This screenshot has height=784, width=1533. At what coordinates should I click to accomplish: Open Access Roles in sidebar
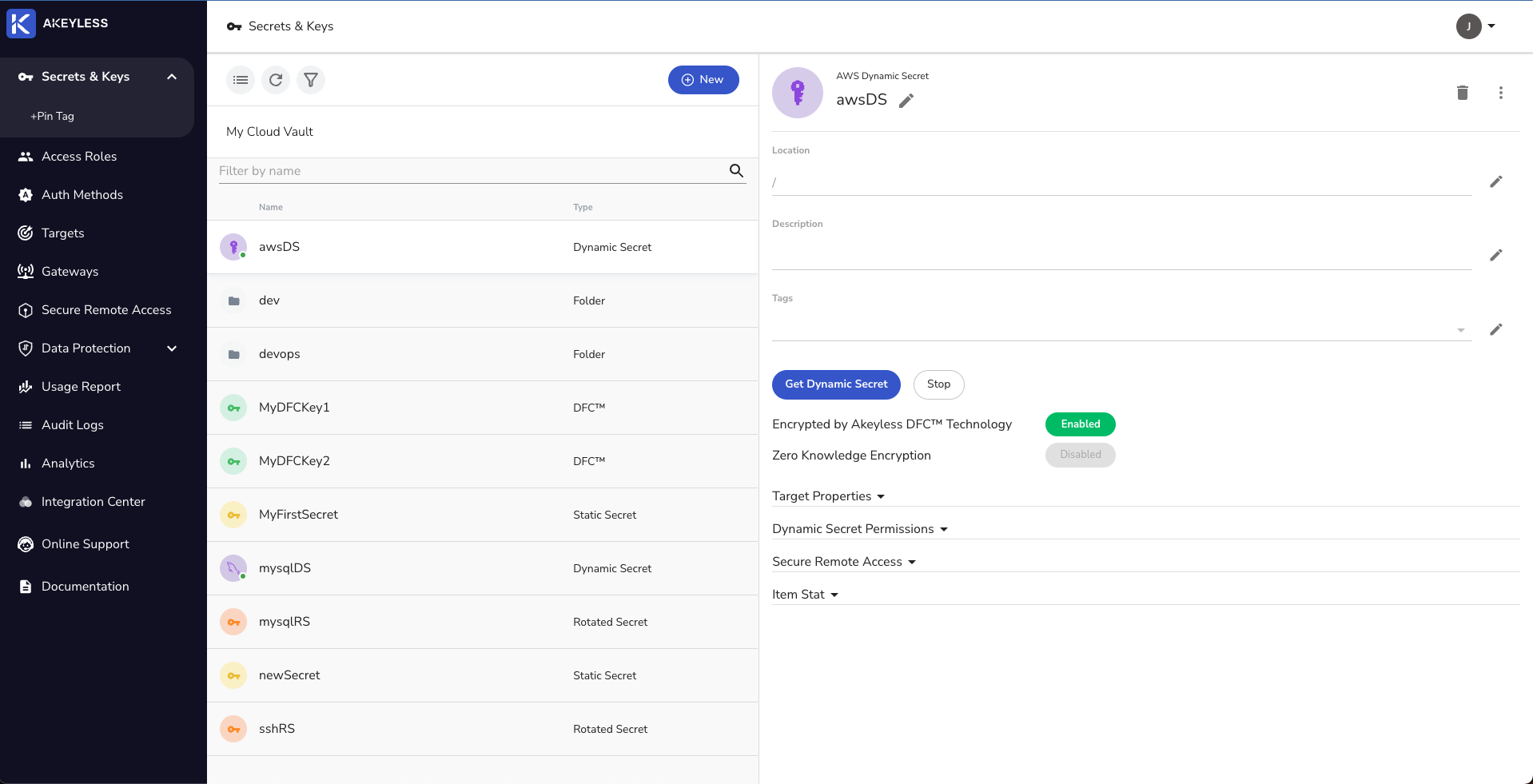coord(79,157)
